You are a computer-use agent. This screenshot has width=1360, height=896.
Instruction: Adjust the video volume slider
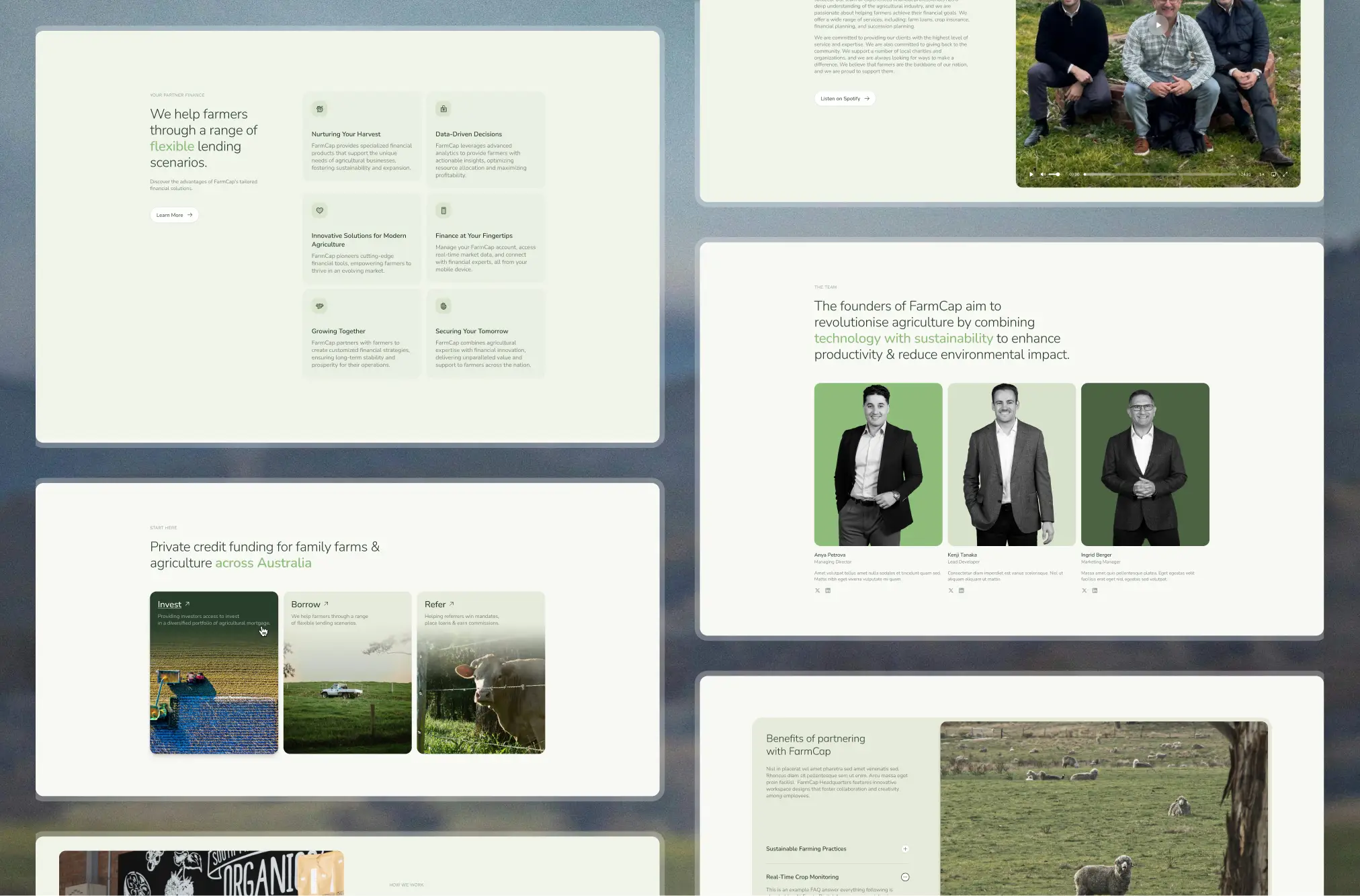click(x=1054, y=174)
